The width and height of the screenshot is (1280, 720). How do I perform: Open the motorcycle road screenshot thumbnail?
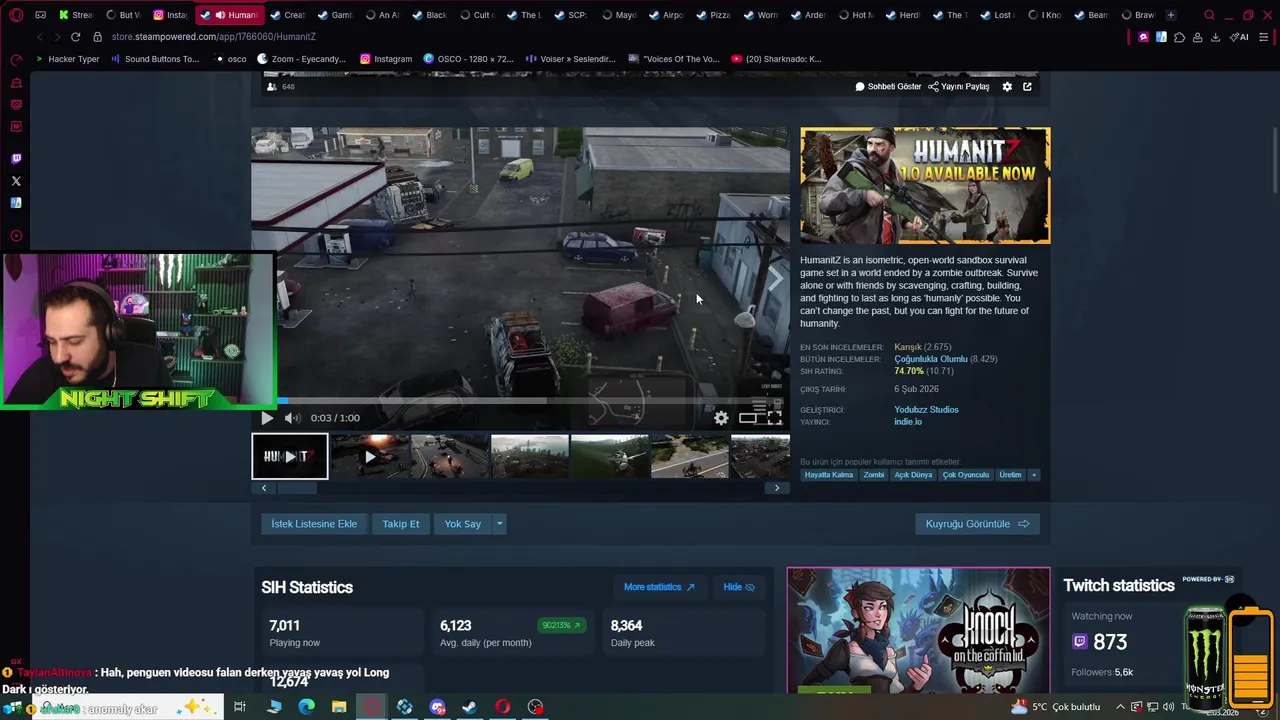(x=690, y=456)
